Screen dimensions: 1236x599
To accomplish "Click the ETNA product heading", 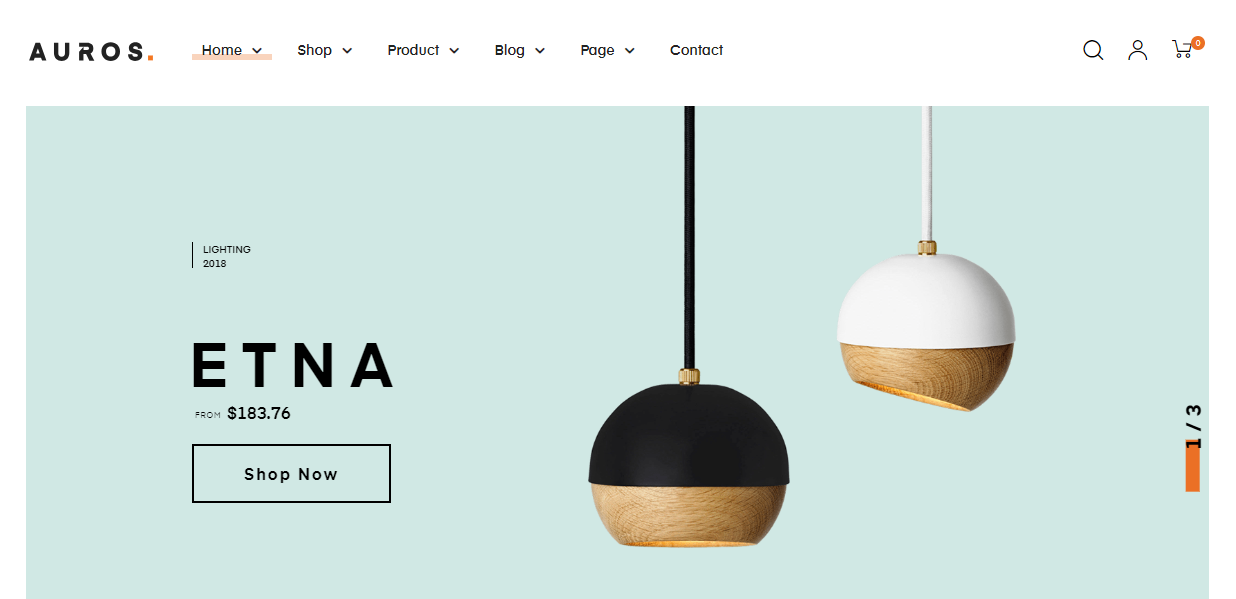I will coord(293,365).
